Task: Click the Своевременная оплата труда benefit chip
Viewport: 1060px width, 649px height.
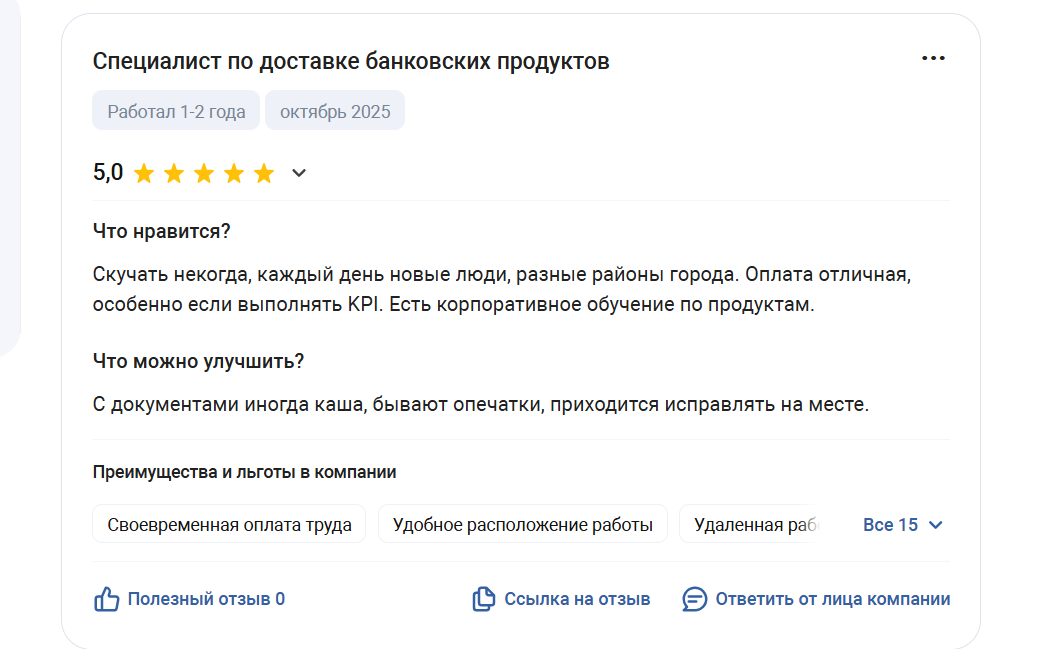Action: click(x=229, y=525)
